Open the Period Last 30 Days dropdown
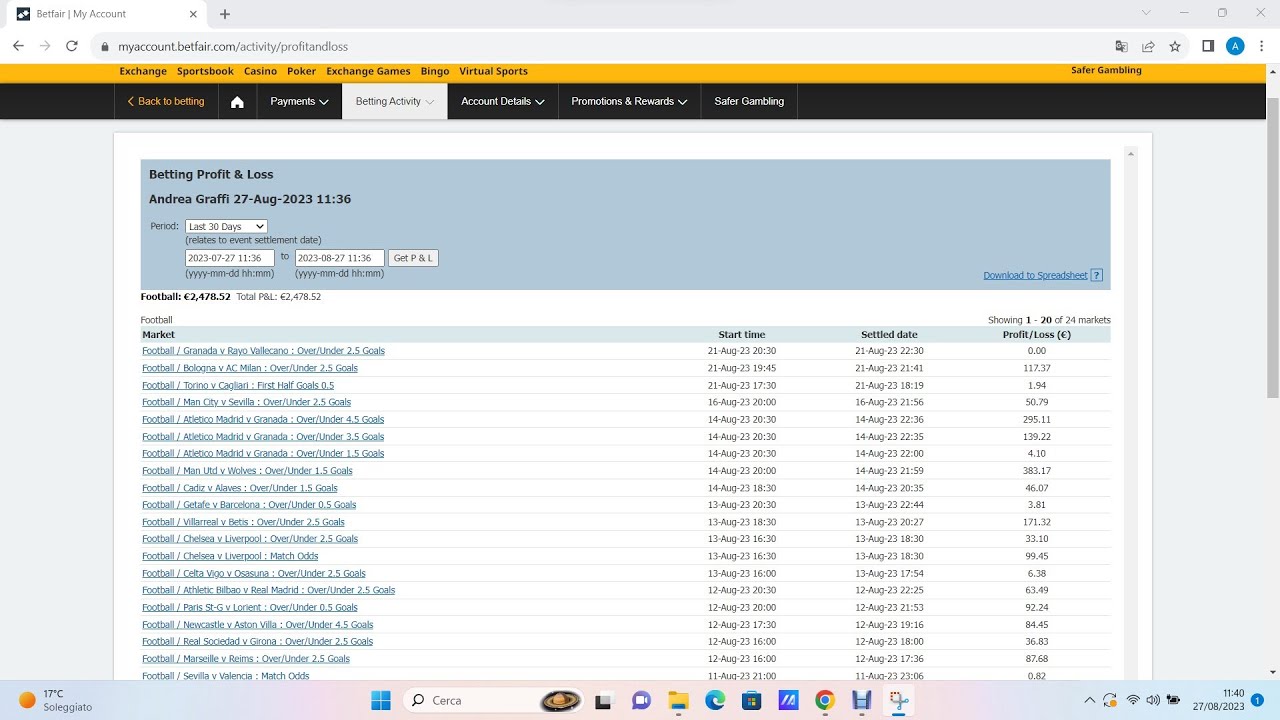Viewport: 1280px width, 720px height. pos(226,226)
